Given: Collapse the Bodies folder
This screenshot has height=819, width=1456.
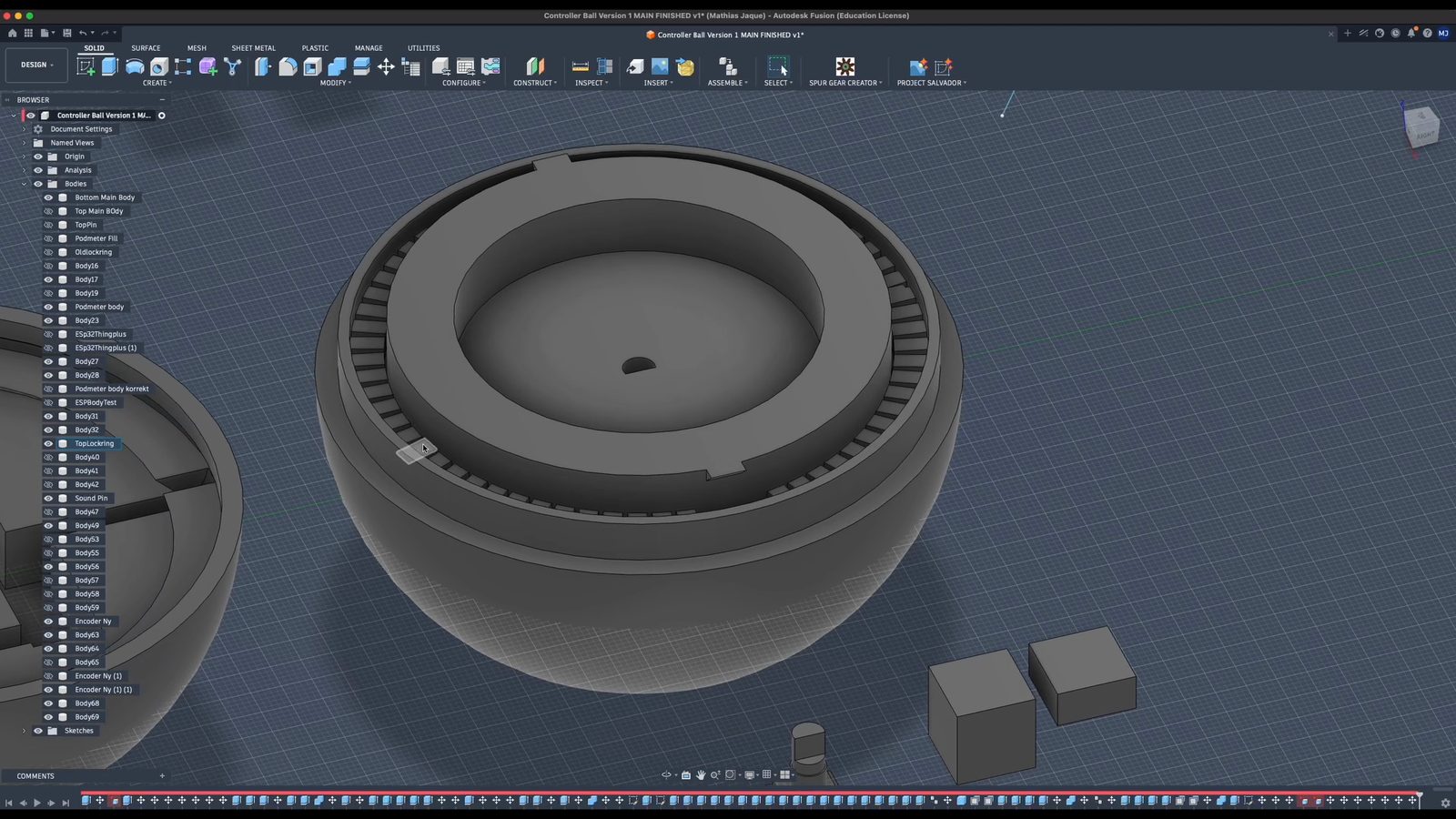Looking at the screenshot, I should point(25,184).
